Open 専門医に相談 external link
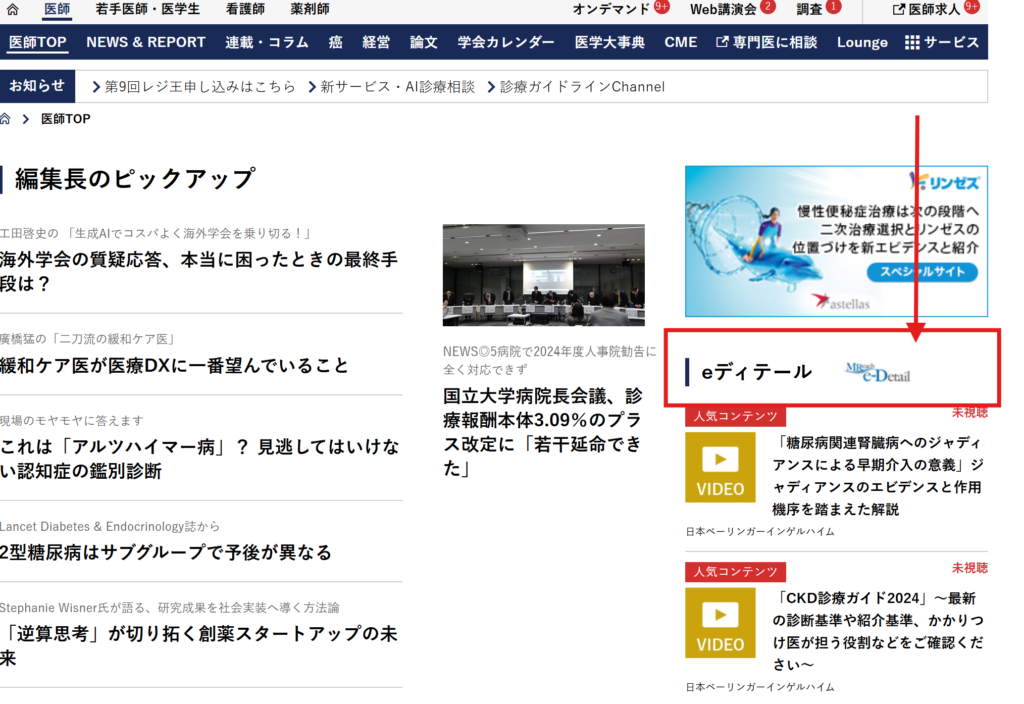The width and height of the screenshot is (1024, 704). tap(767, 42)
